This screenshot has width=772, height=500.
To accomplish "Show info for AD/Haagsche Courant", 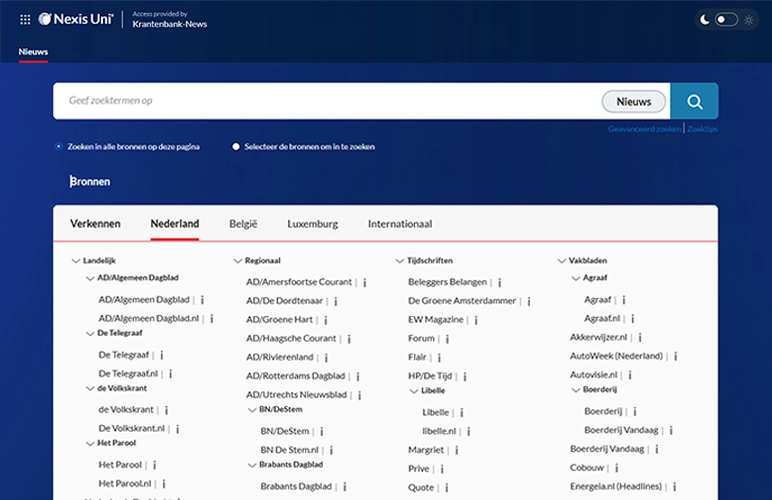I will [x=349, y=339].
